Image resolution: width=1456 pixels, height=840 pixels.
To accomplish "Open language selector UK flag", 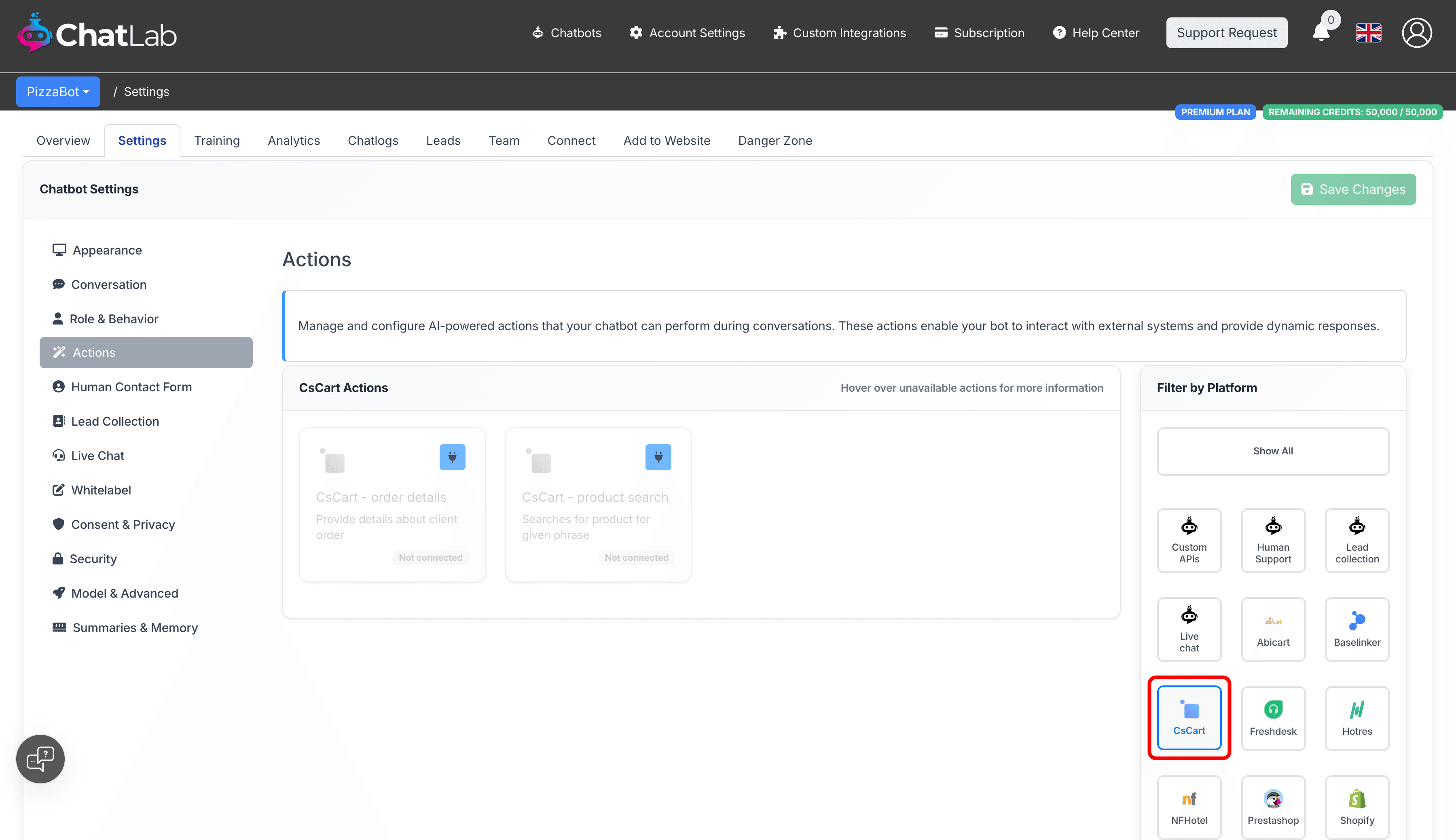I will click(1368, 33).
